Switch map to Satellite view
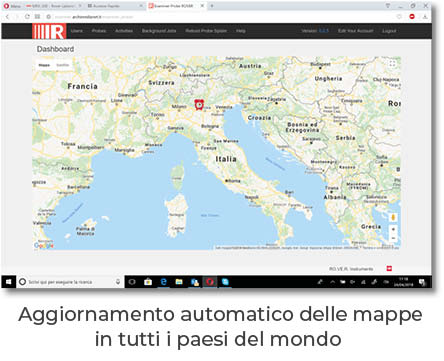 (63, 65)
